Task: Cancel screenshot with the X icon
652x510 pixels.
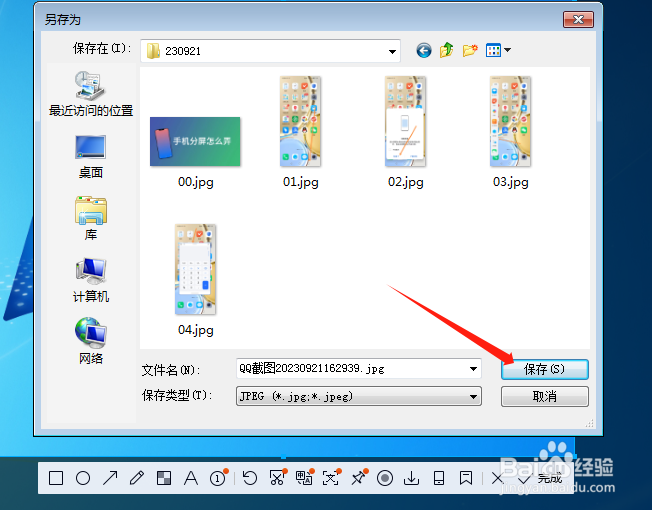Action: pos(497,478)
